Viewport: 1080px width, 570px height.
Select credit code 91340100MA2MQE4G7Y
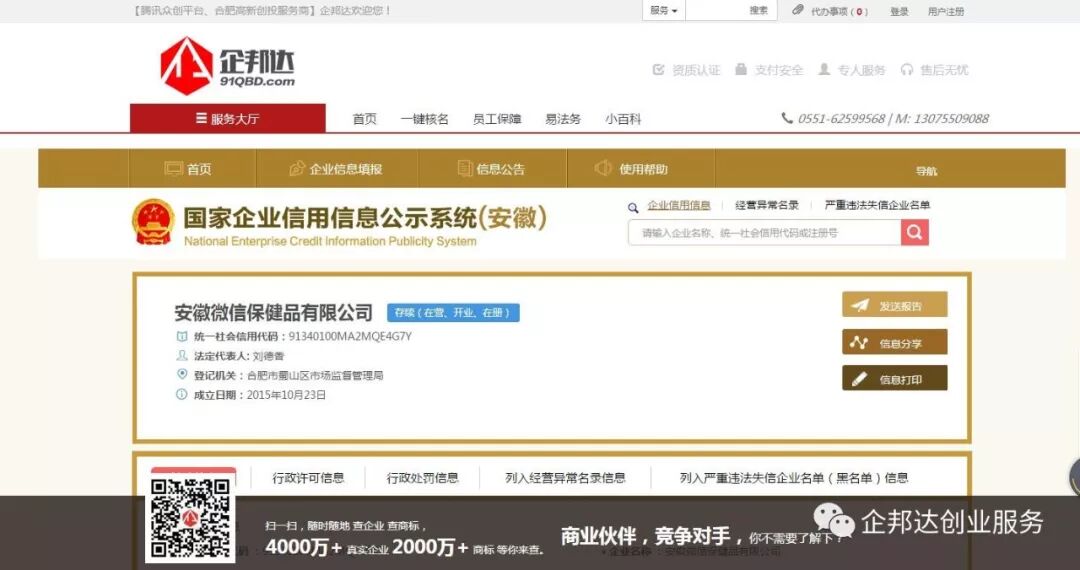(x=350, y=337)
